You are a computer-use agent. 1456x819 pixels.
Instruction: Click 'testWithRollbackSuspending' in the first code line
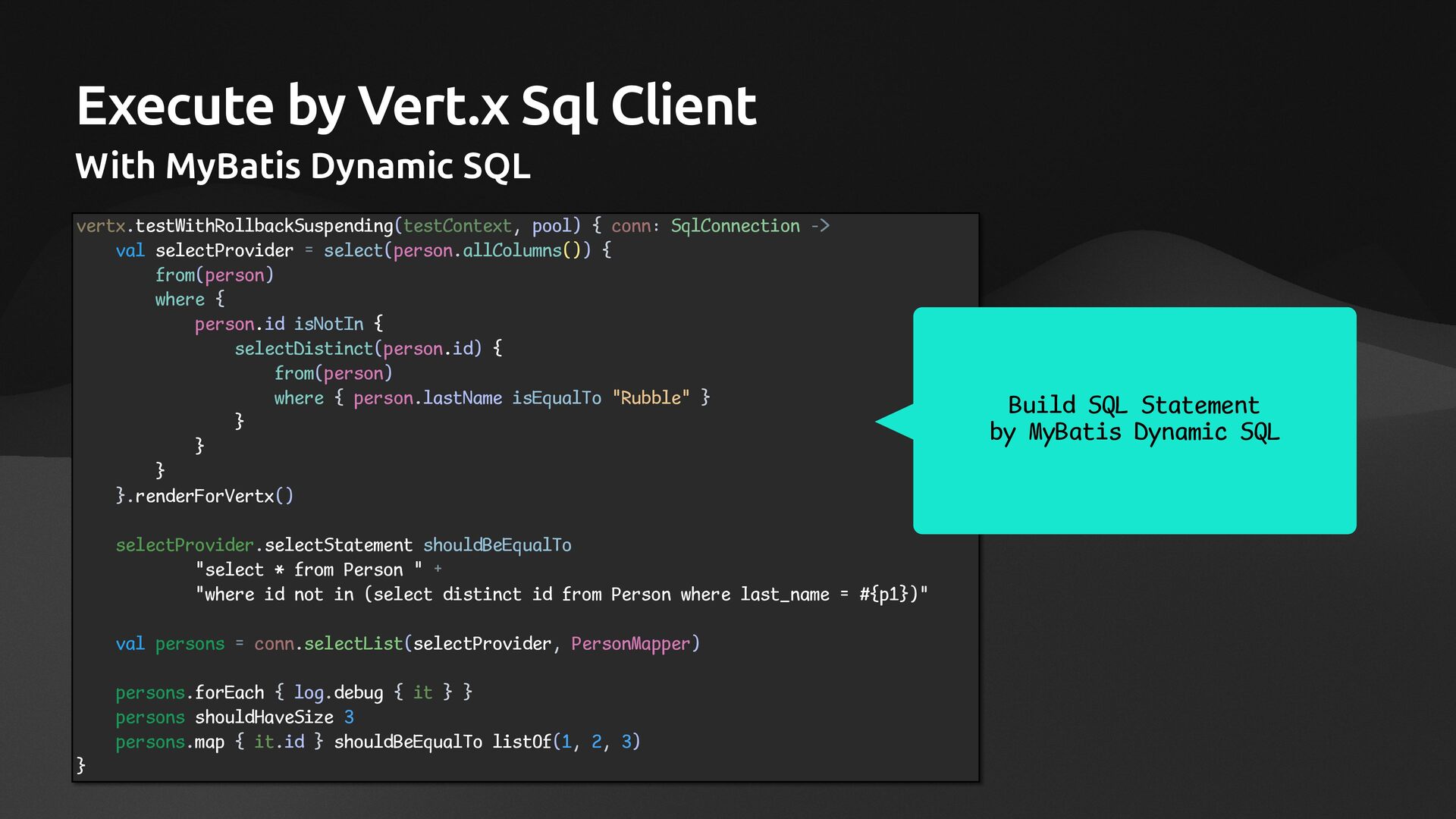(264, 226)
